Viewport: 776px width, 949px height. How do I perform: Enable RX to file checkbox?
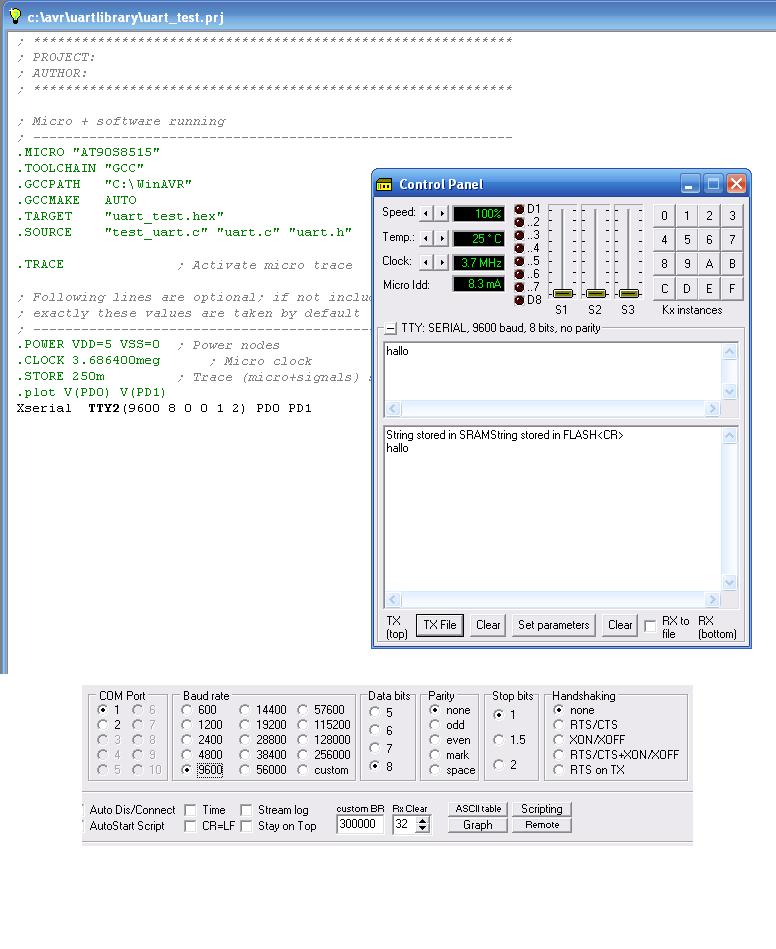pyautogui.click(x=650, y=626)
